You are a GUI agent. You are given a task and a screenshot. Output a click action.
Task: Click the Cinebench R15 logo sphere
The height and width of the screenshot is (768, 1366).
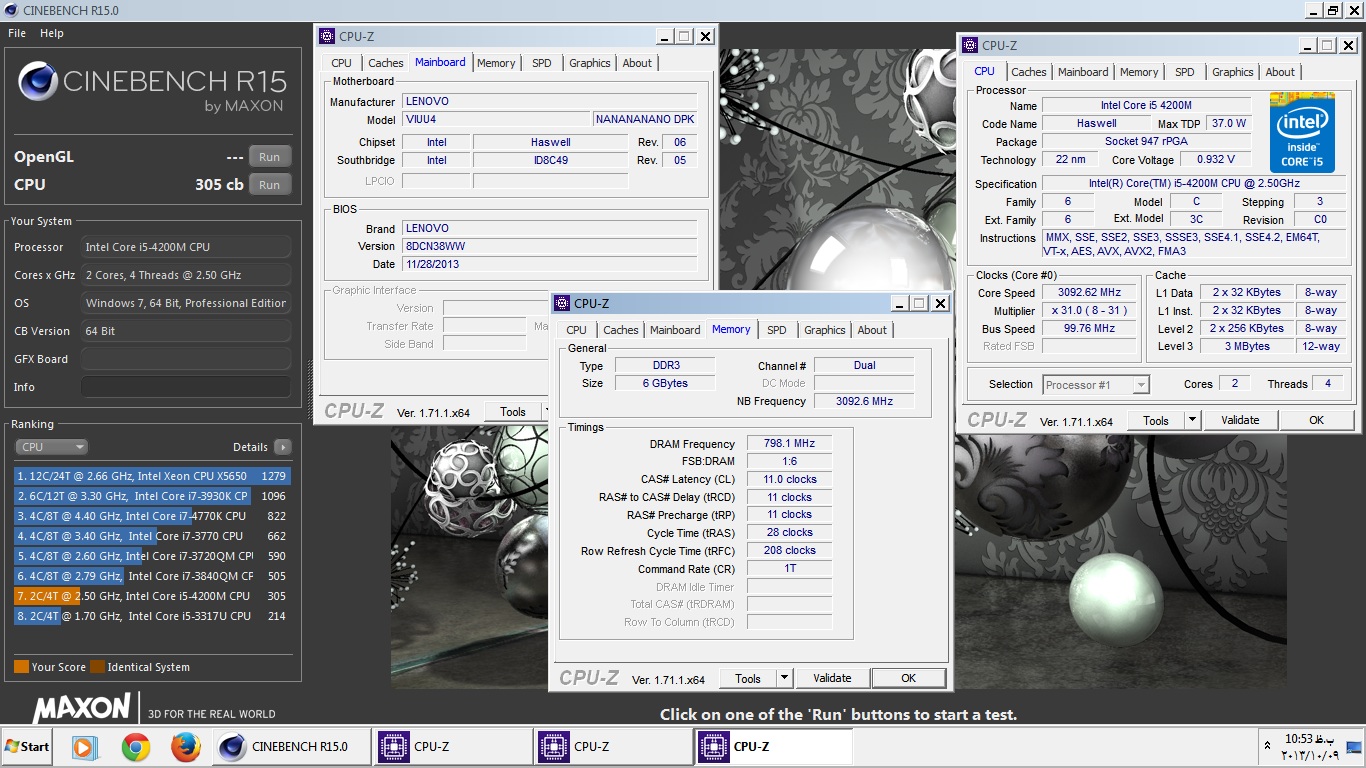tap(37, 82)
